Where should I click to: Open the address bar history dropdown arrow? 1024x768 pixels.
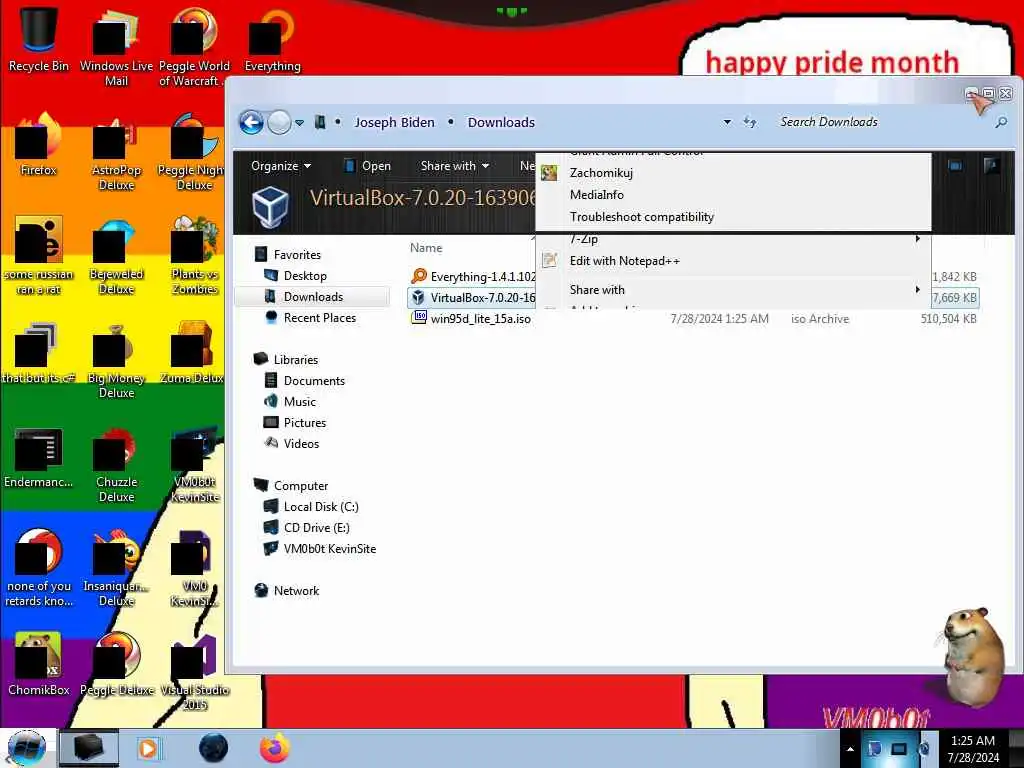pyautogui.click(x=727, y=122)
